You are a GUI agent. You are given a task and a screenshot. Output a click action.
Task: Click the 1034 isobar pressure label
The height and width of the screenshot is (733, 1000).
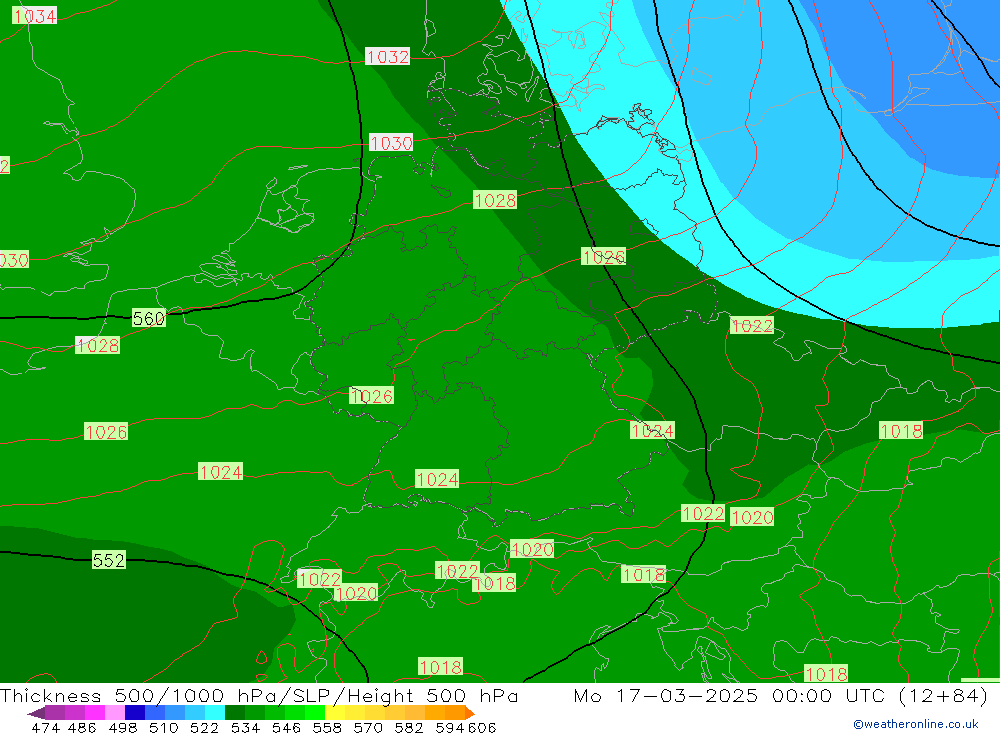point(34,15)
